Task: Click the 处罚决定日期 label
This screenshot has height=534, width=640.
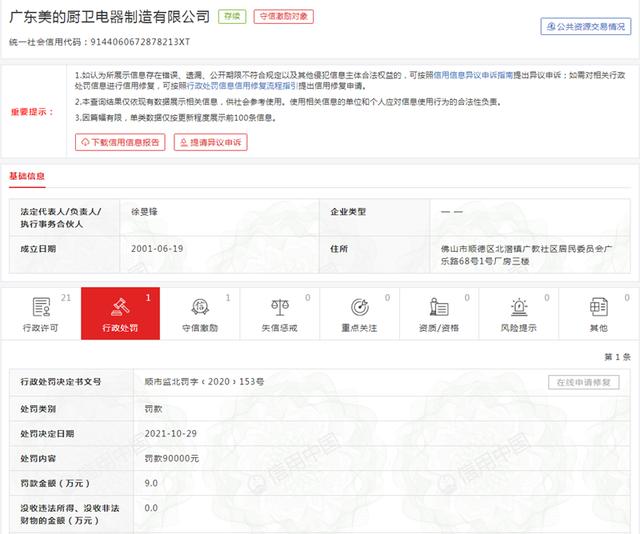Action: [x=47, y=434]
